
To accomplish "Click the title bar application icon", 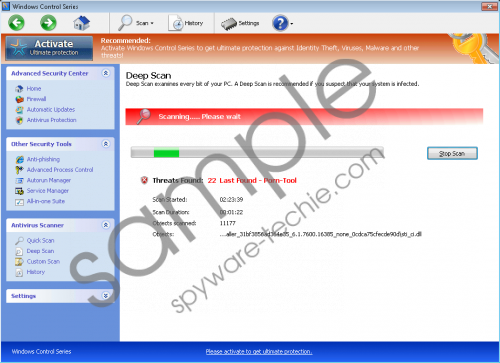I will pos(6,6).
